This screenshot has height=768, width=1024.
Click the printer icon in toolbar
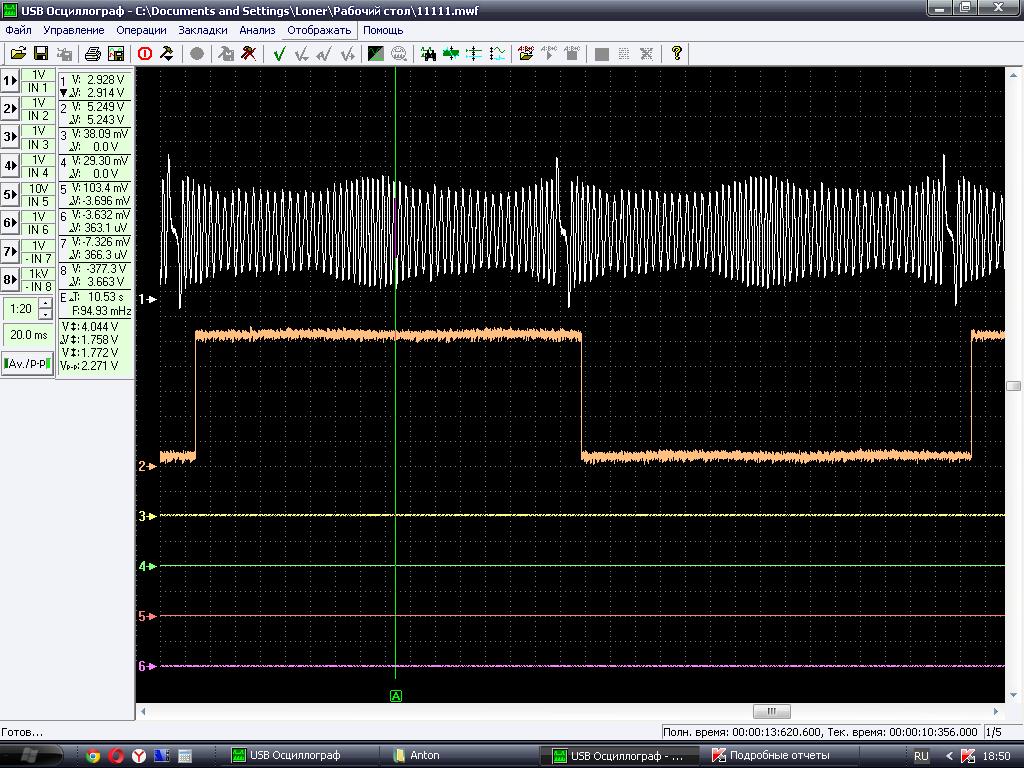[93, 54]
